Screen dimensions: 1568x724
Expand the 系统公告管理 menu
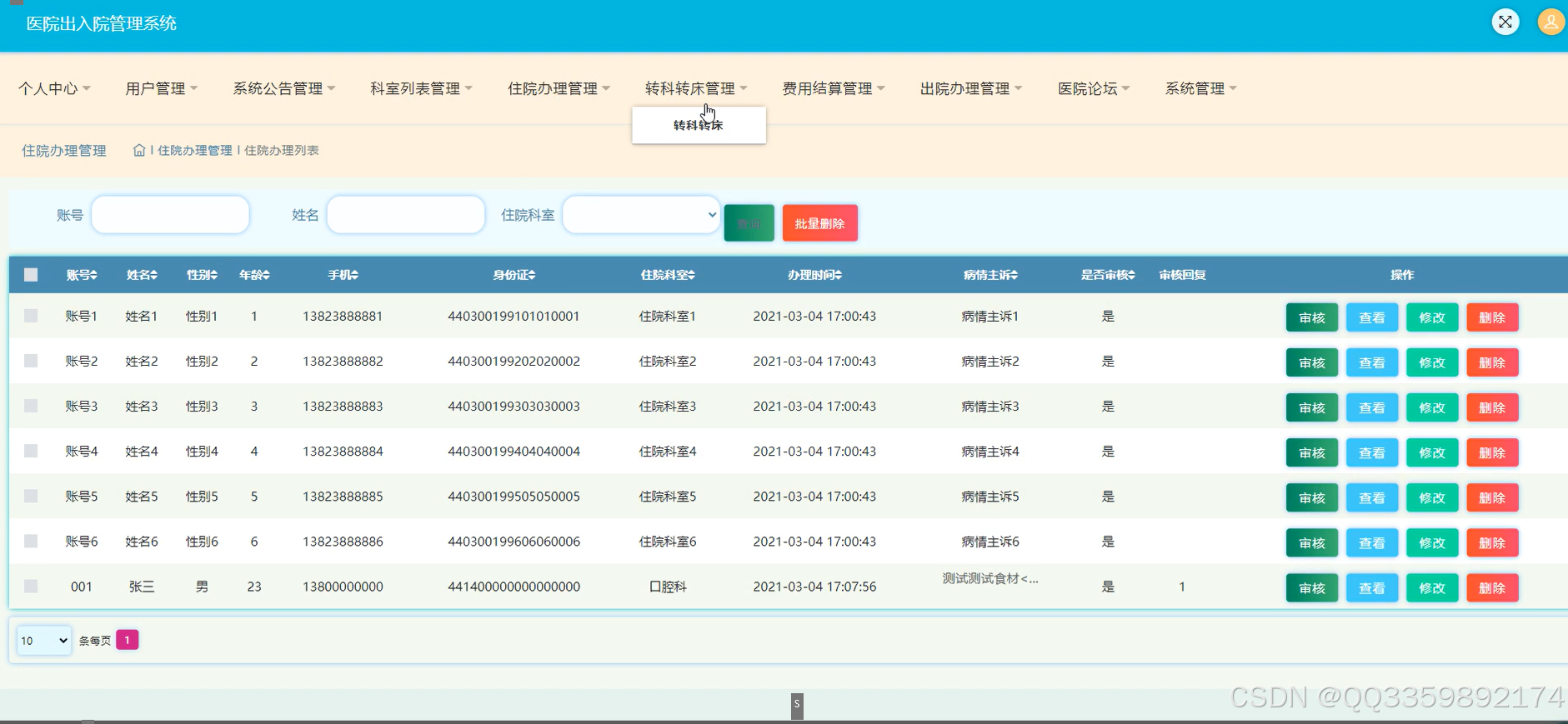[283, 88]
